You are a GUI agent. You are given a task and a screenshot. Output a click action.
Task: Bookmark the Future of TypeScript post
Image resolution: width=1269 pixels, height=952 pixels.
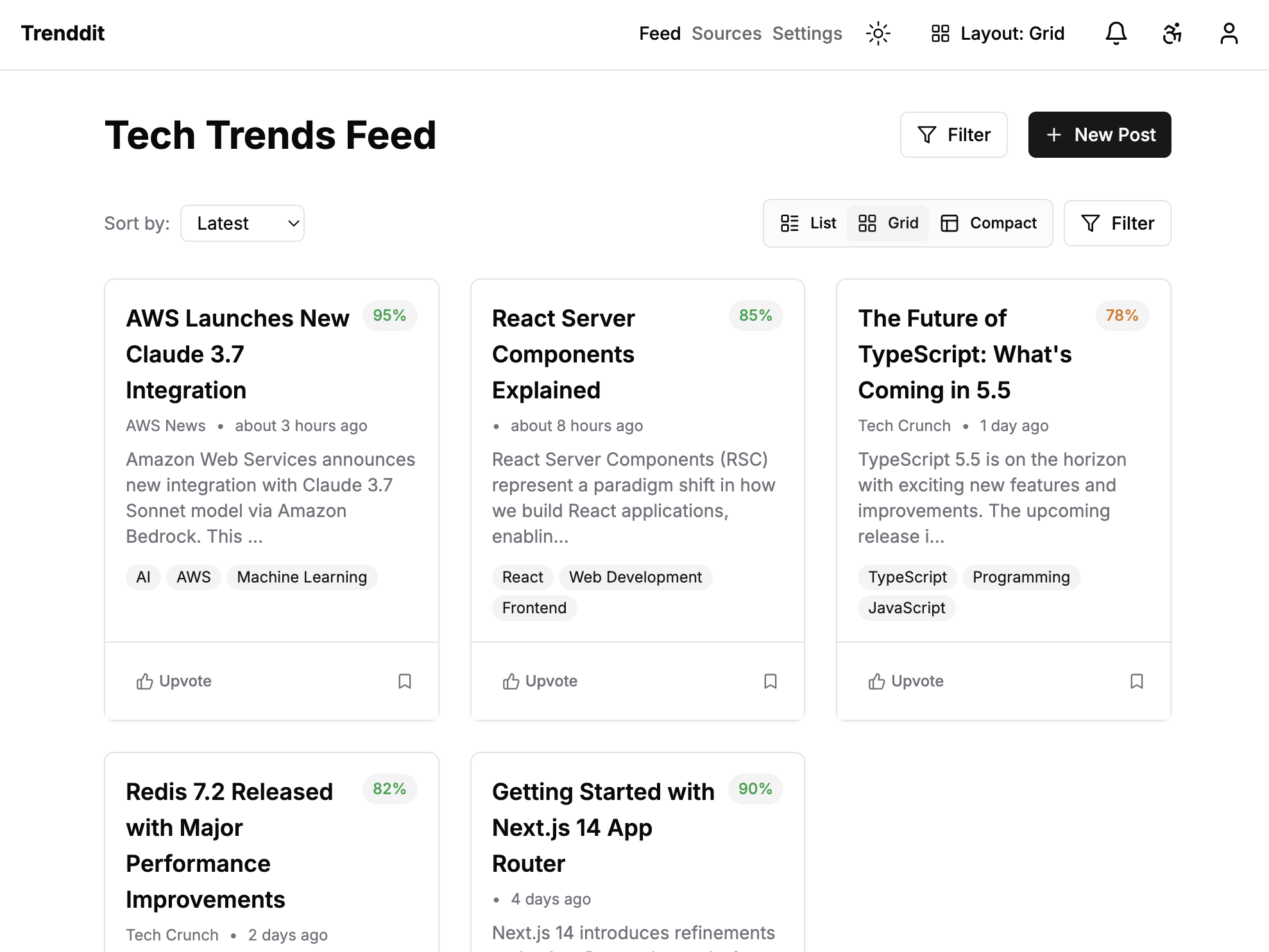pyautogui.click(x=1136, y=681)
